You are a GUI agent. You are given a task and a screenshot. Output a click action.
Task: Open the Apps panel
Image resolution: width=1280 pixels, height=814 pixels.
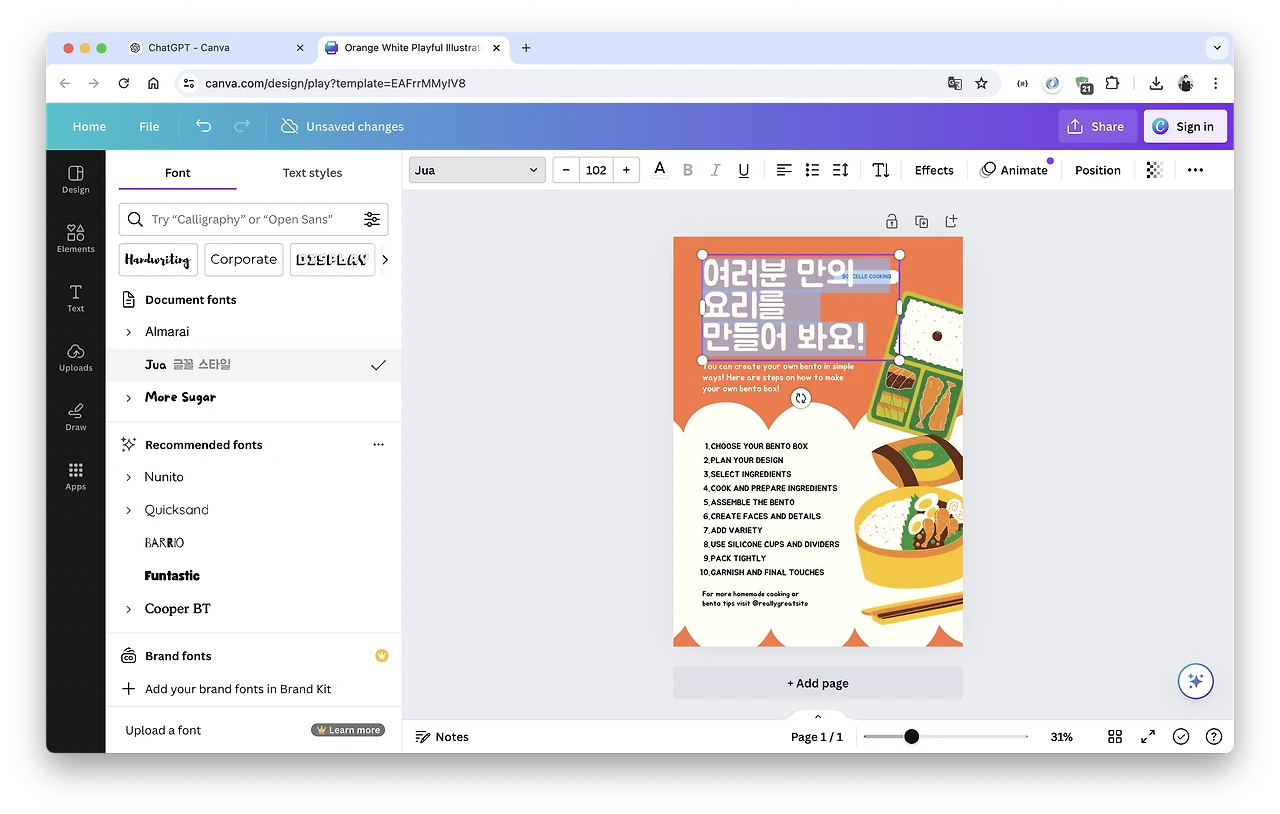pyautogui.click(x=76, y=476)
